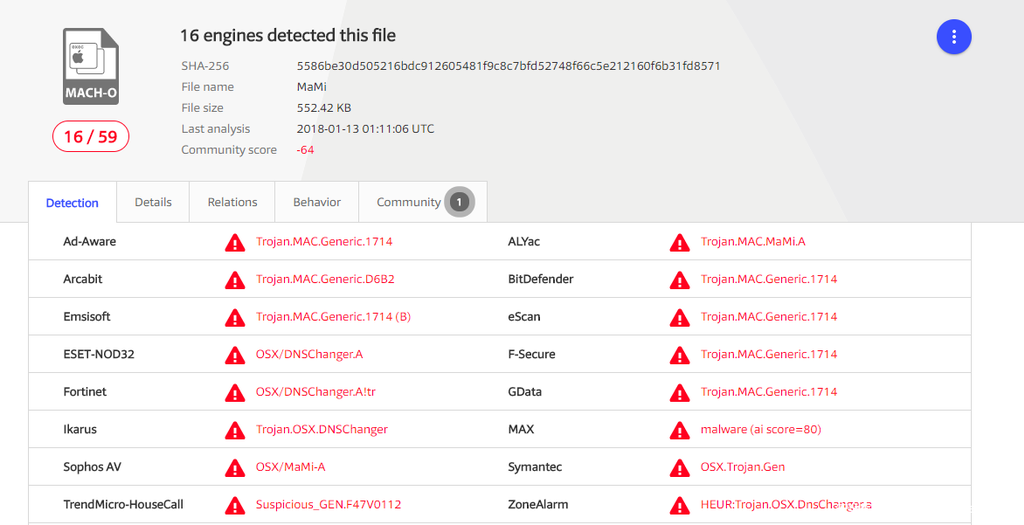The image size is (1024, 525).
Task: Click the alert icon for ZoneAlarm detection
Action: point(680,505)
